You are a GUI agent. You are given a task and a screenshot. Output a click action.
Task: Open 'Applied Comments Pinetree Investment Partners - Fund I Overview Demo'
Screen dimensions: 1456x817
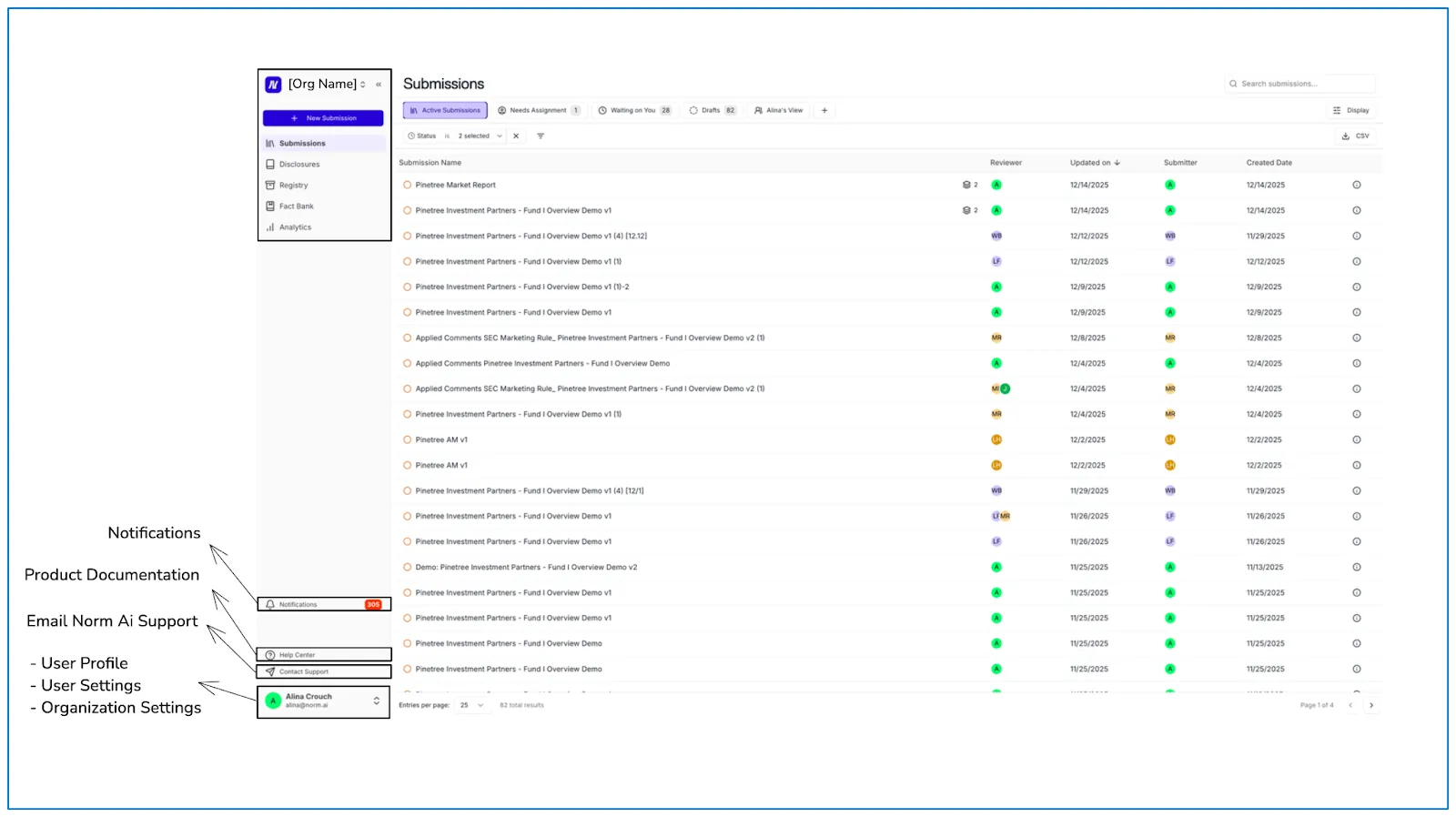542,363
